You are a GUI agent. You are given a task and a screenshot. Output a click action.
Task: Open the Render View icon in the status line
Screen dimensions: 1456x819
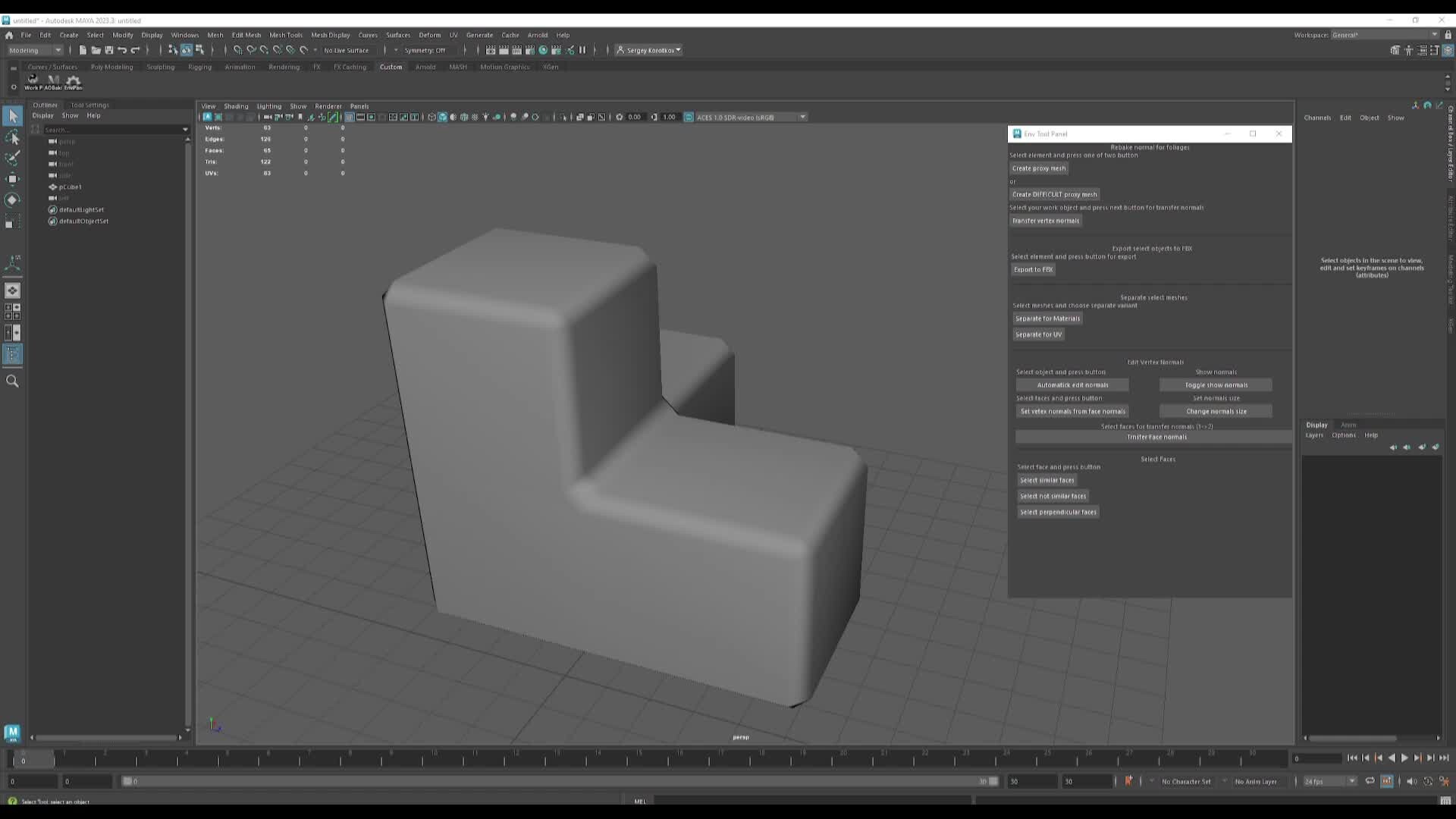pos(490,50)
